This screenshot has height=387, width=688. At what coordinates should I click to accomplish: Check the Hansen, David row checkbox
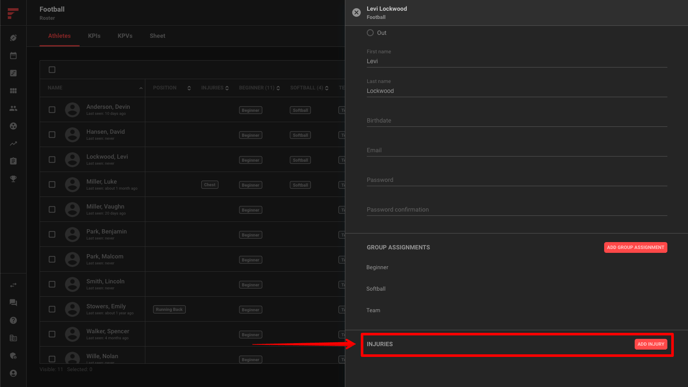click(x=52, y=135)
